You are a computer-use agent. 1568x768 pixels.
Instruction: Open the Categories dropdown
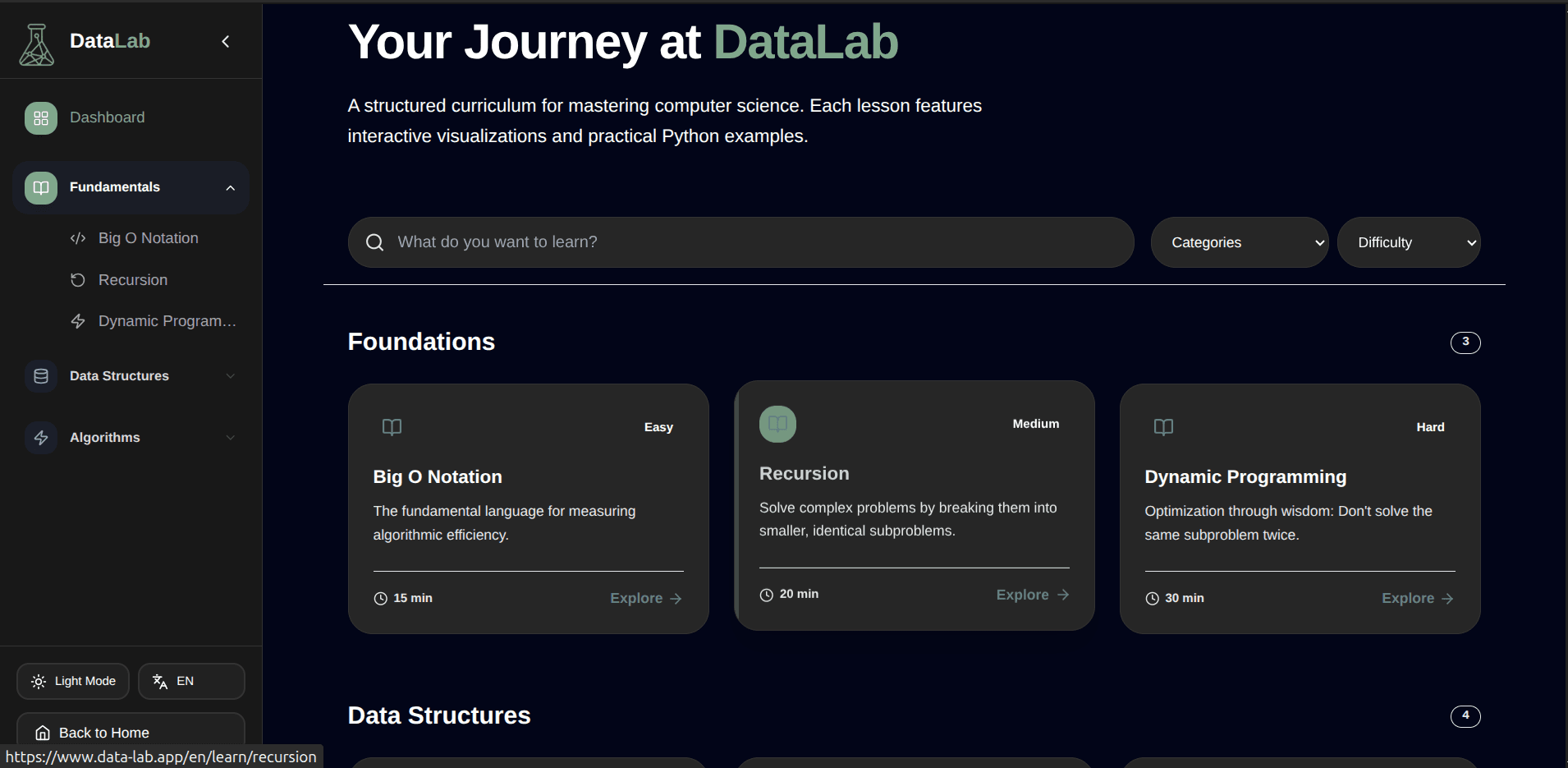(x=1240, y=242)
